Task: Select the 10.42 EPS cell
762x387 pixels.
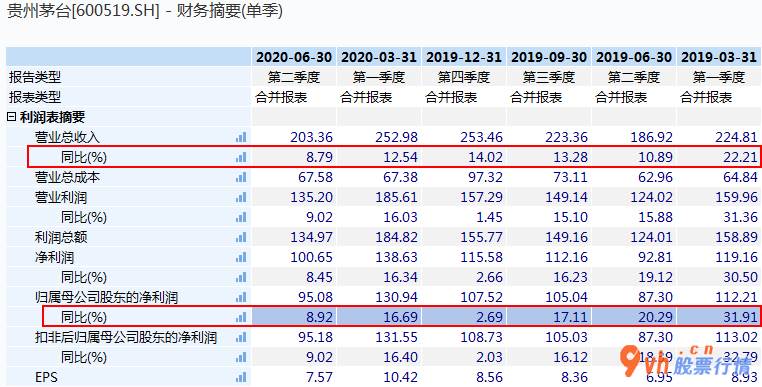Action: pyautogui.click(x=379, y=377)
